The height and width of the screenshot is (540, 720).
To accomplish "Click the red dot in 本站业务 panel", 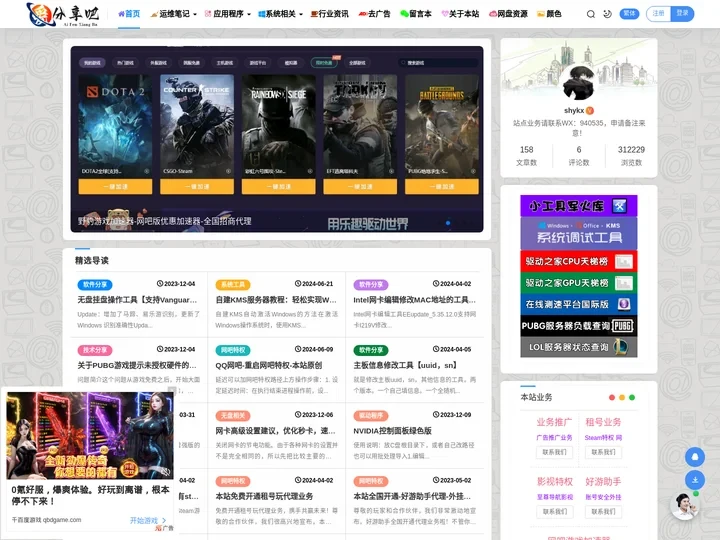I will pos(611,398).
